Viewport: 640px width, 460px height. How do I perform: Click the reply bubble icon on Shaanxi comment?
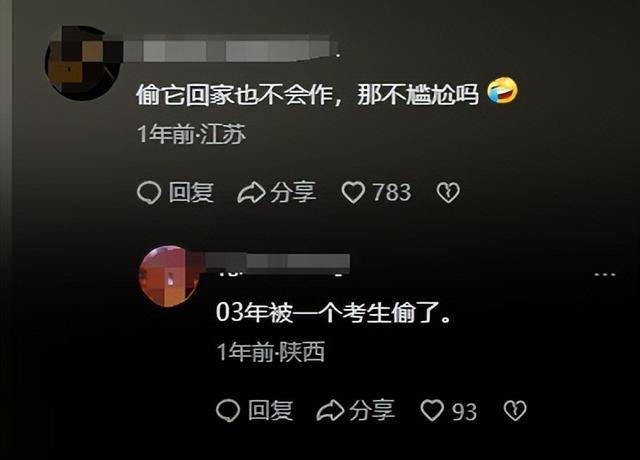click(x=228, y=410)
